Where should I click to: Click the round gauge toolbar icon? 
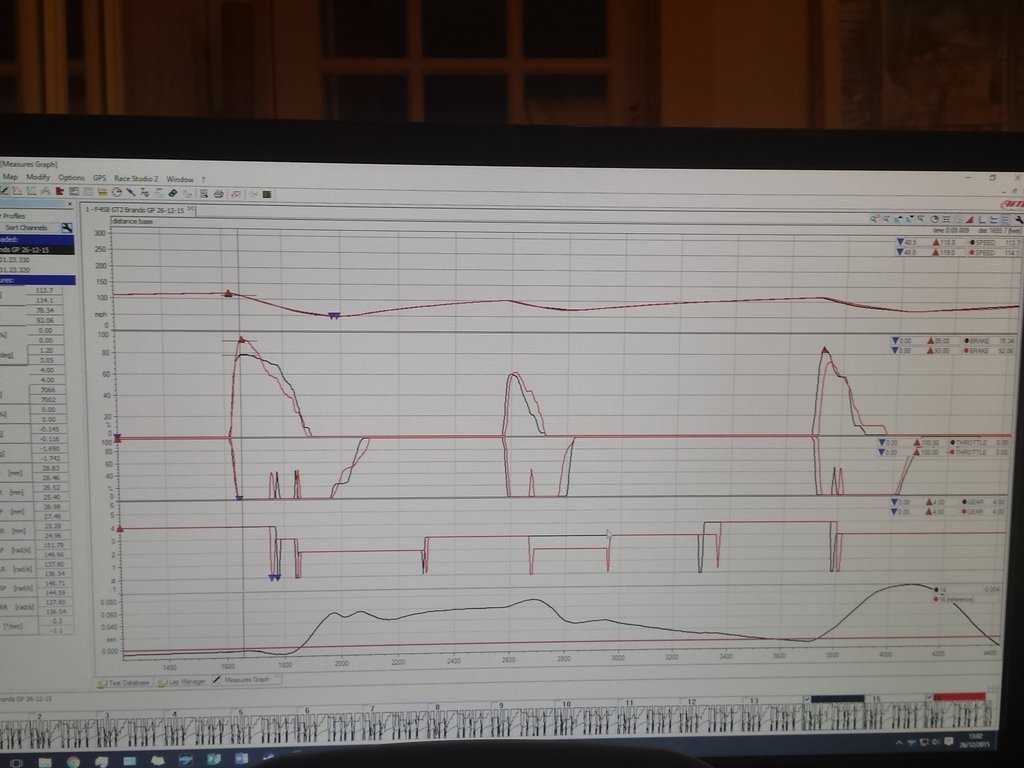click(x=117, y=192)
